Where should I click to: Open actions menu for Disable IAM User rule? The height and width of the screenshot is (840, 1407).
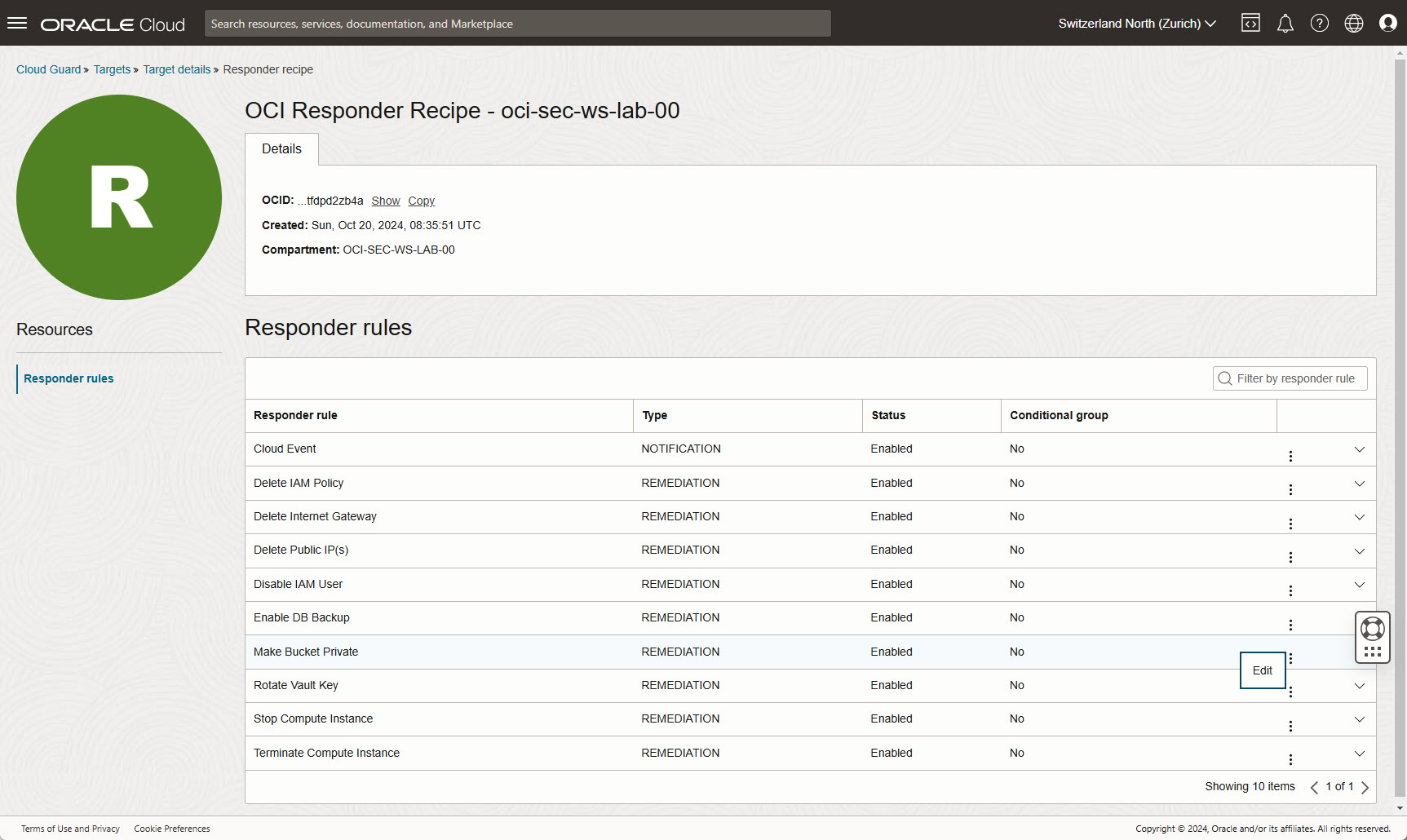tap(1290, 590)
